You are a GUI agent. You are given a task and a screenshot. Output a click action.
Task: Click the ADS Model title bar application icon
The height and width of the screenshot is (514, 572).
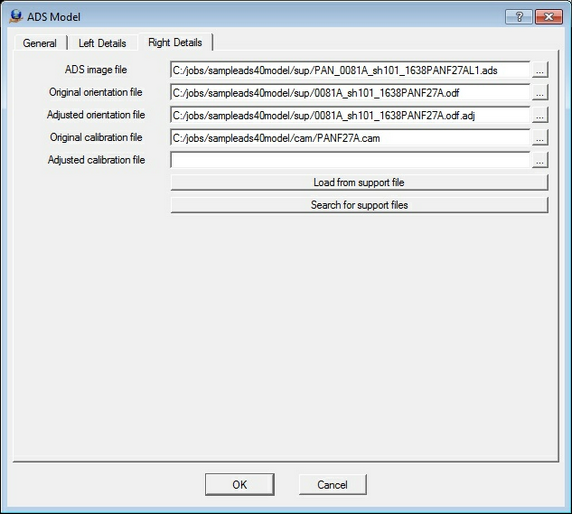pos(16,16)
